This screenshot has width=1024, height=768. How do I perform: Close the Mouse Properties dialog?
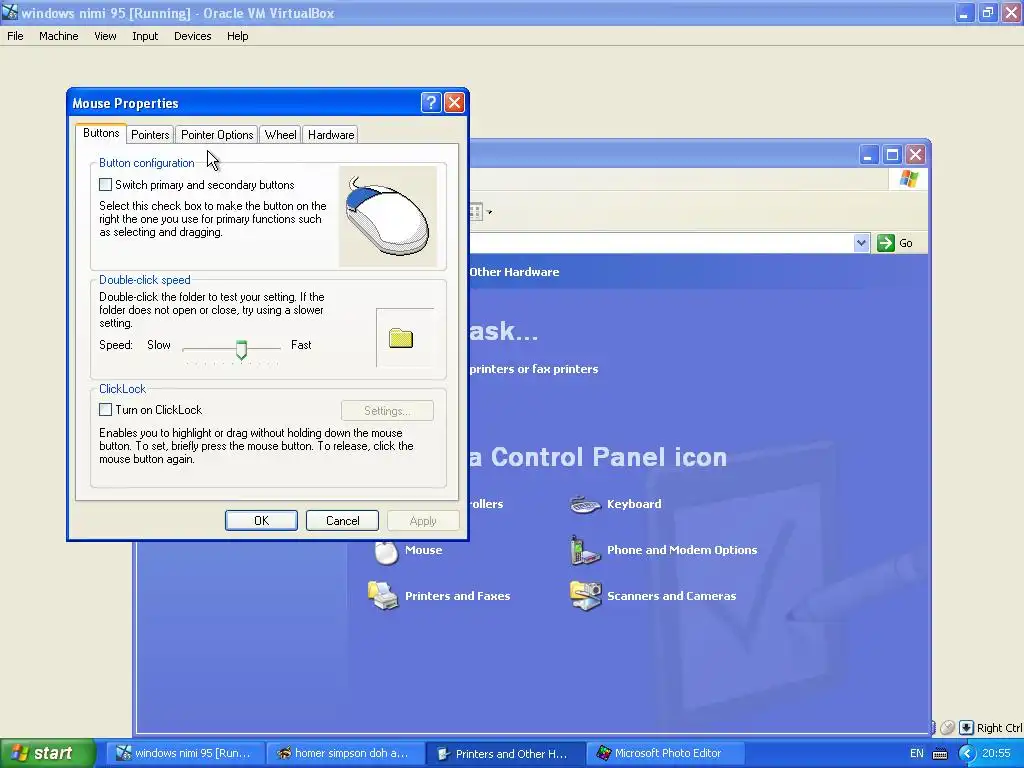454,103
